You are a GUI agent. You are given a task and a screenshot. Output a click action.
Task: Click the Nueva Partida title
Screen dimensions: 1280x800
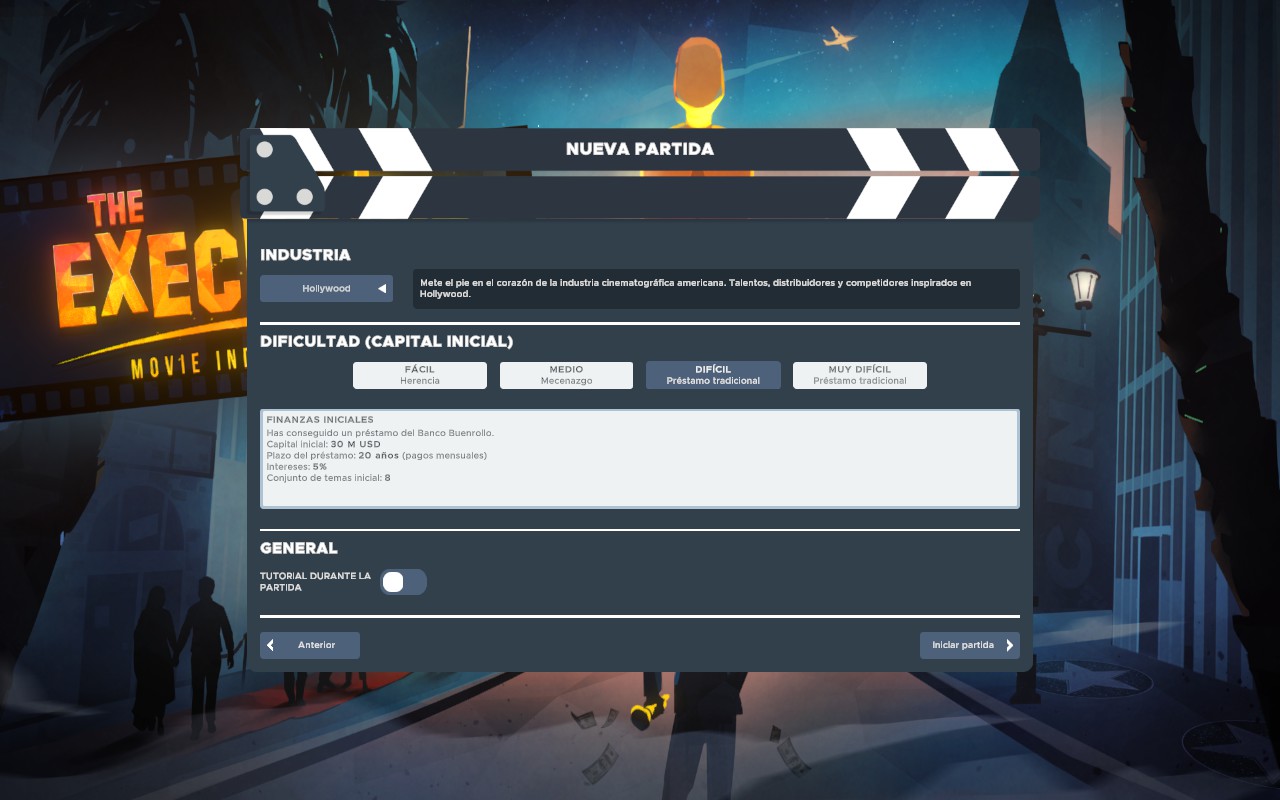(x=640, y=149)
